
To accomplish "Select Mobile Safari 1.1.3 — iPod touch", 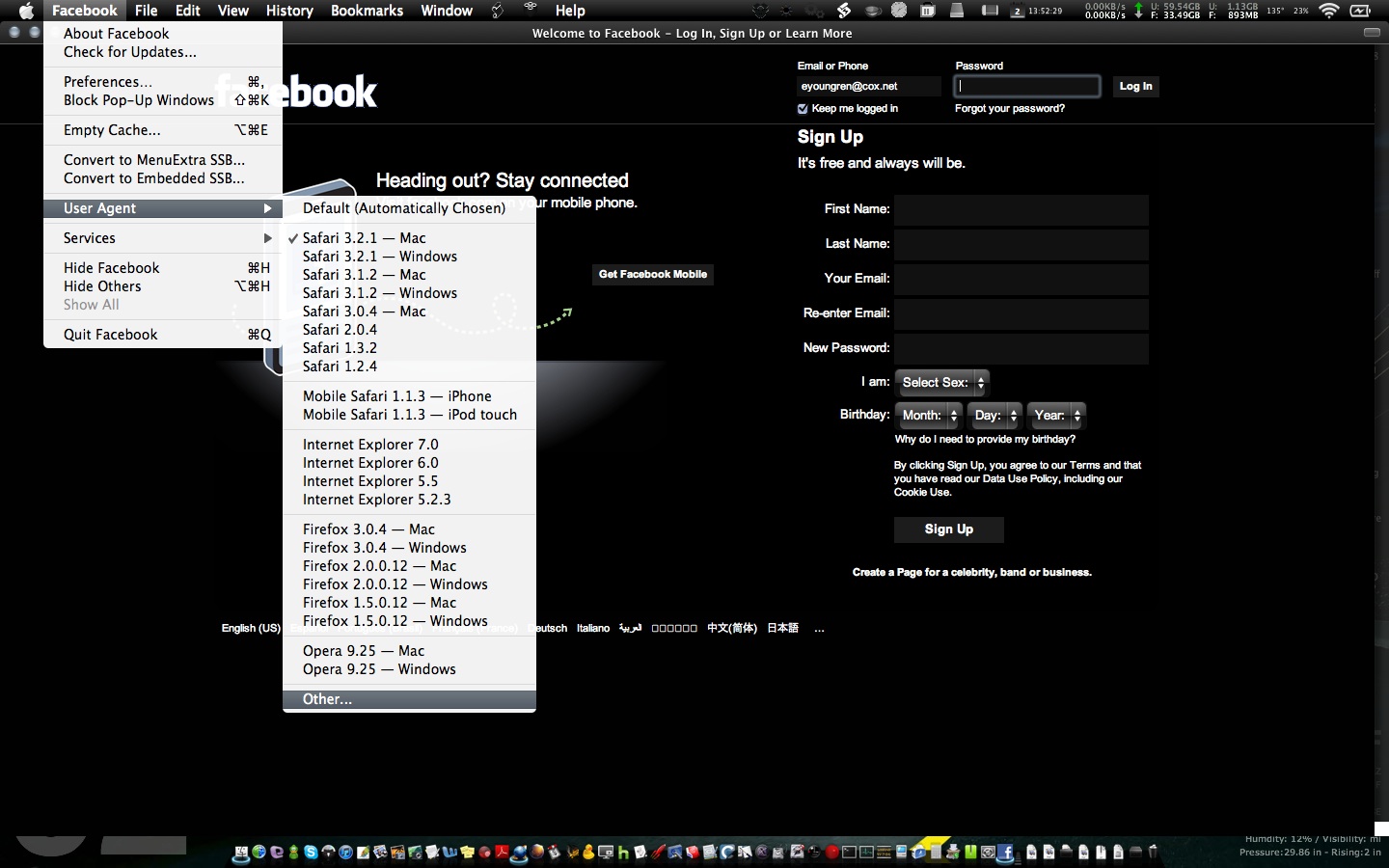I will (x=409, y=415).
